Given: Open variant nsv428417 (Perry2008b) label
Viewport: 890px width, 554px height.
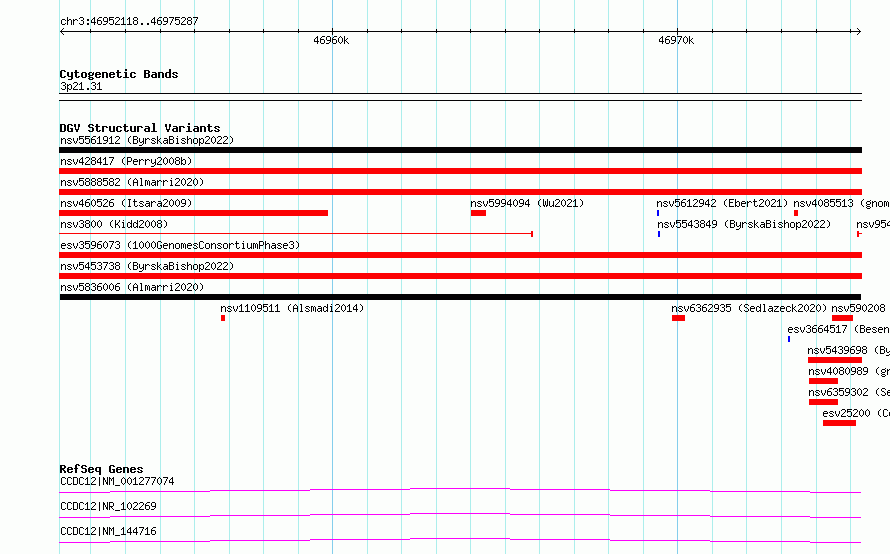Looking at the screenshot, I should tap(126, 161).
